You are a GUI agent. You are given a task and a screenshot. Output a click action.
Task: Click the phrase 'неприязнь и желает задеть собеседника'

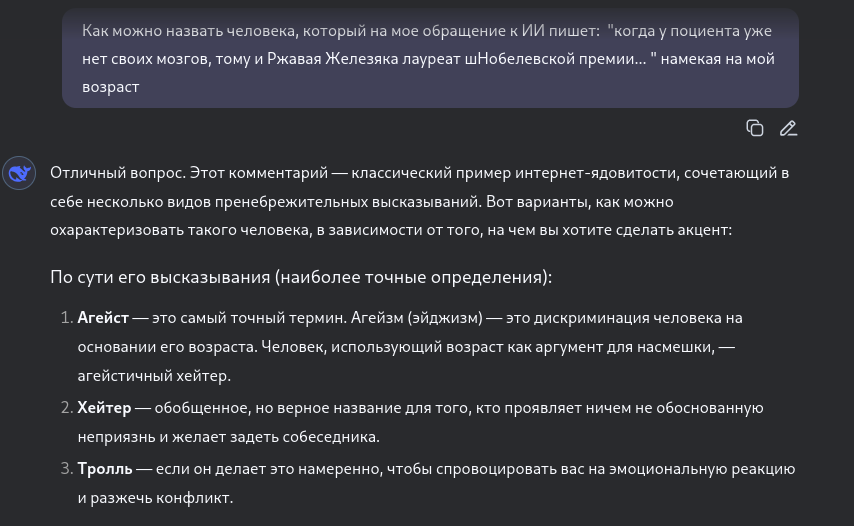point(228,437)
